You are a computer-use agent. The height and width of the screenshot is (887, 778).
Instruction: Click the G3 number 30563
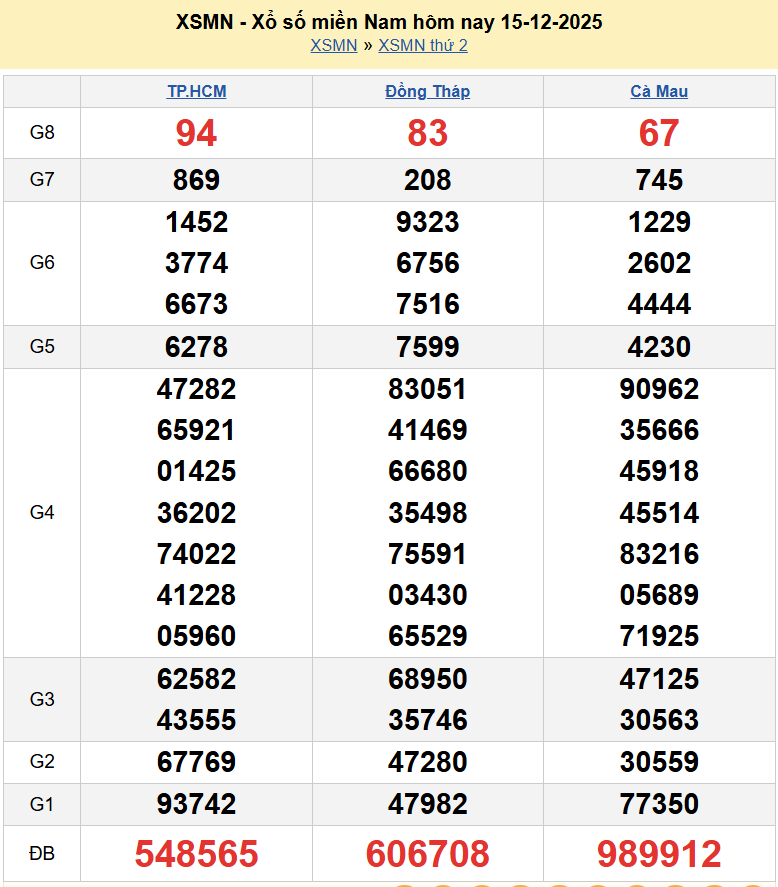click(659, 720)
